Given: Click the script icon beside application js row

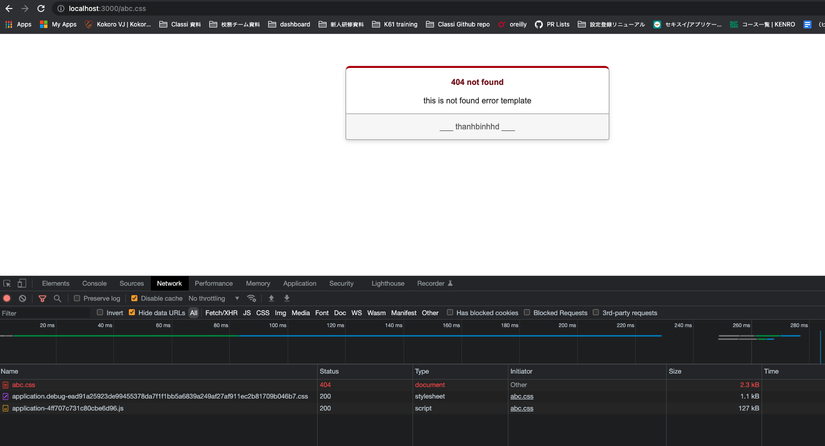Looking at the screenshot, I should point(5,408).
